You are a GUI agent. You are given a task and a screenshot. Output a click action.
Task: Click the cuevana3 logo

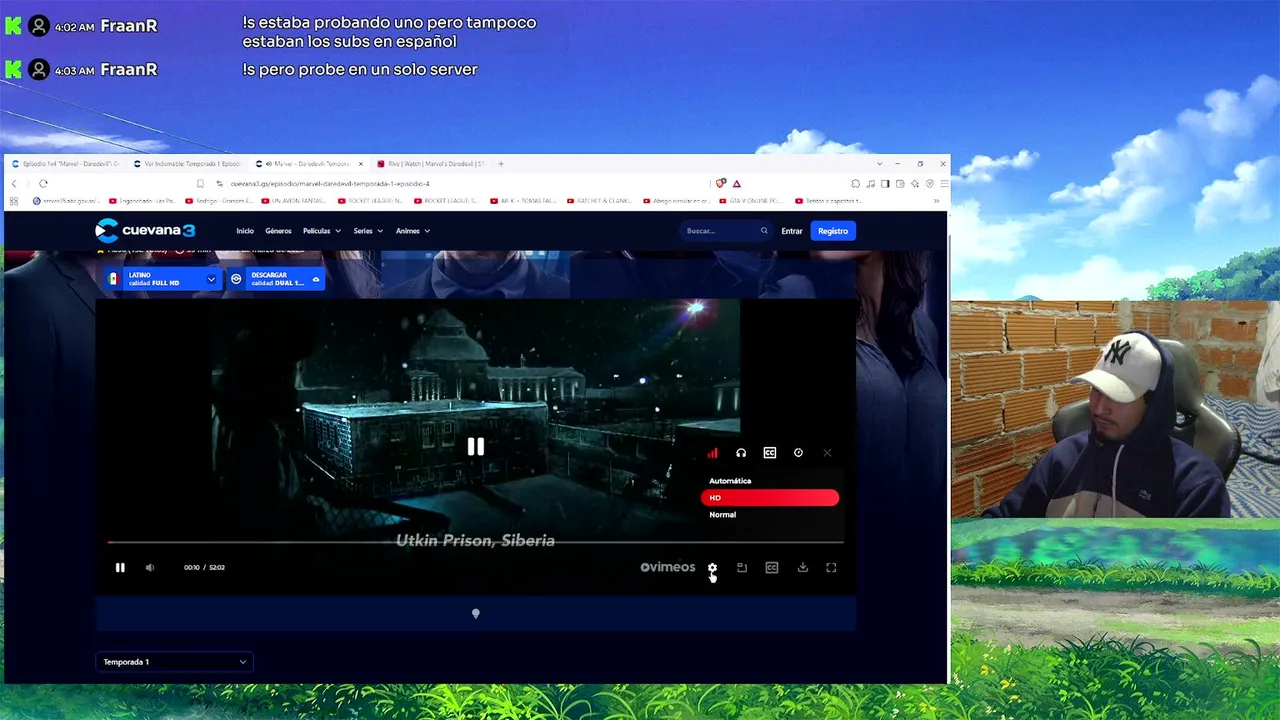[145, 230]
